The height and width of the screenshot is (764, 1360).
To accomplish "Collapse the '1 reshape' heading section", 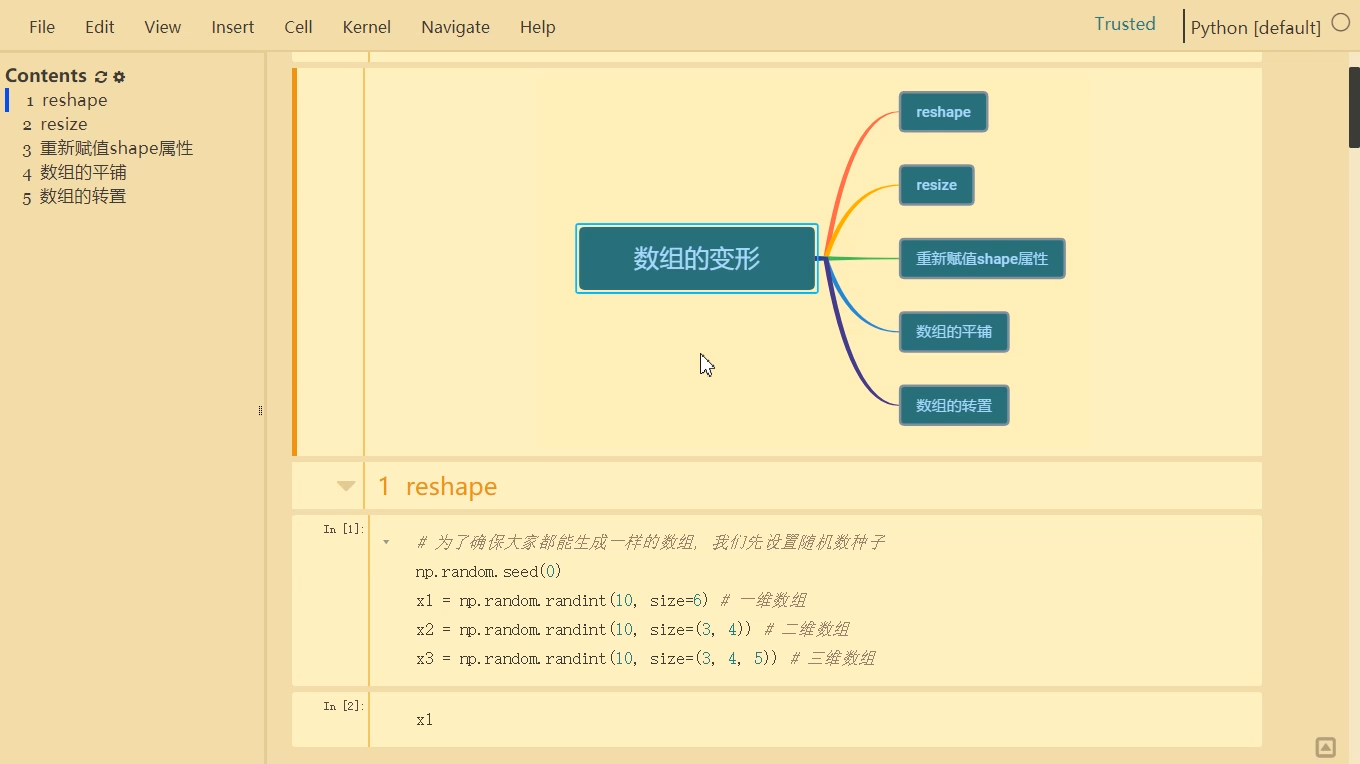I will tap(346, 486).
